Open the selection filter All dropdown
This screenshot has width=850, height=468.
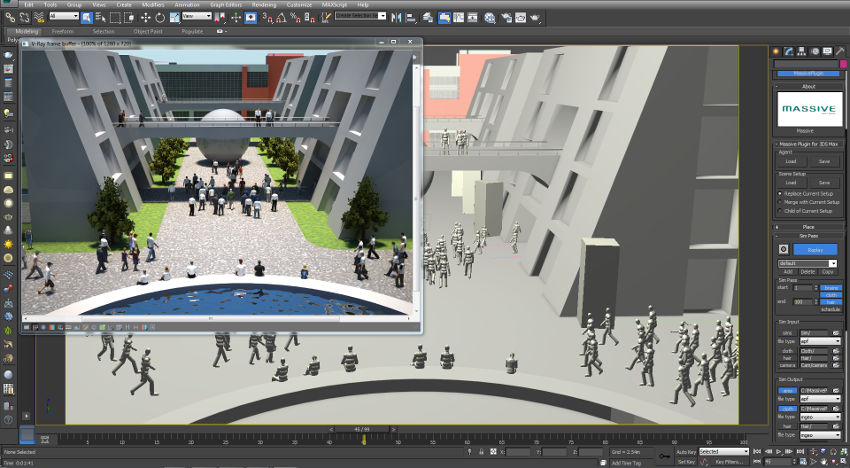pyautogui.click(x=65, y=17)
